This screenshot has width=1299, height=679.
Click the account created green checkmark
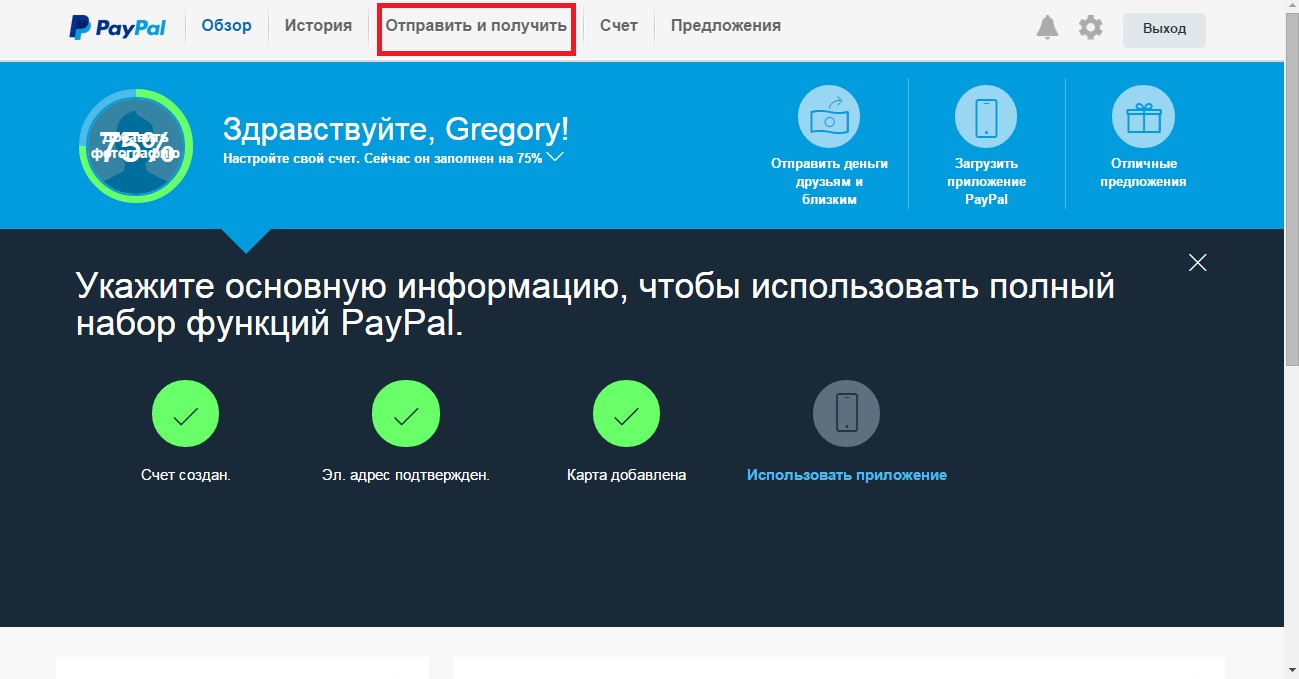click(x=185, y=413)
